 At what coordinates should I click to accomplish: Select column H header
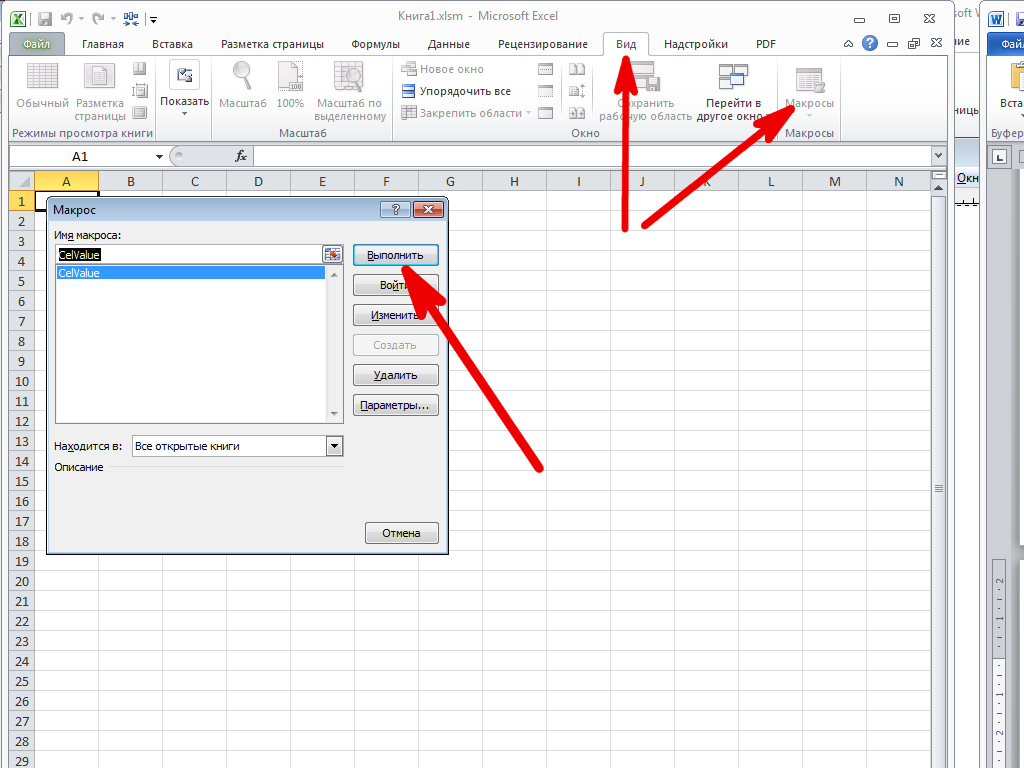click(x=515, y=182)
